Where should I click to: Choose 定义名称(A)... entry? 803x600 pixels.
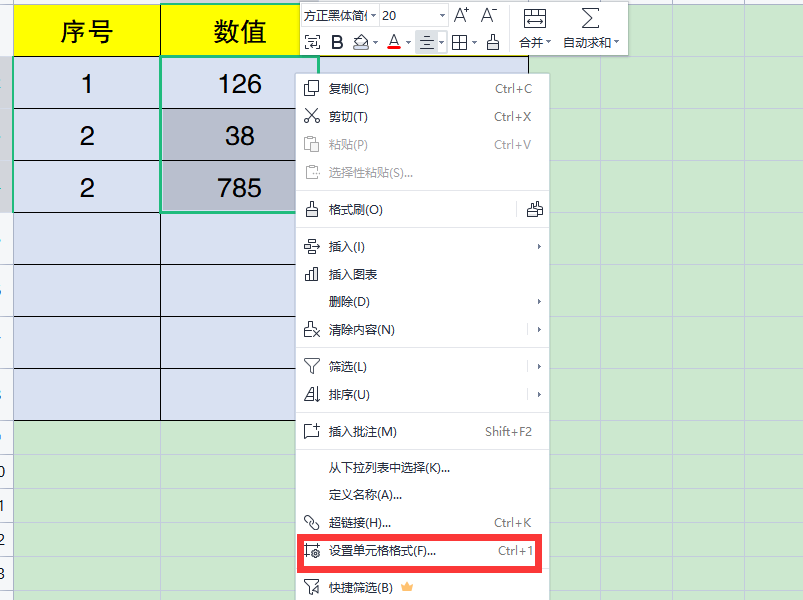[422, 495]
